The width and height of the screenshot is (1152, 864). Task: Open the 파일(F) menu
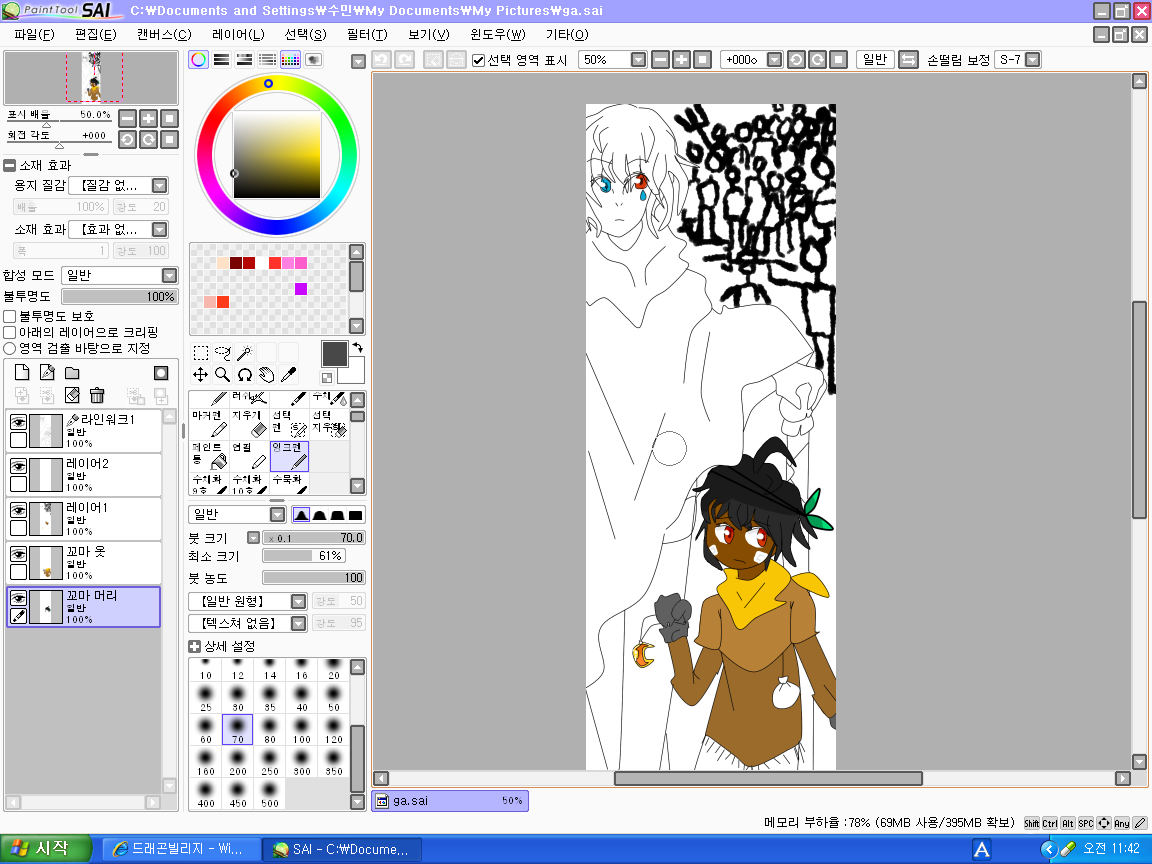point(34,35)
